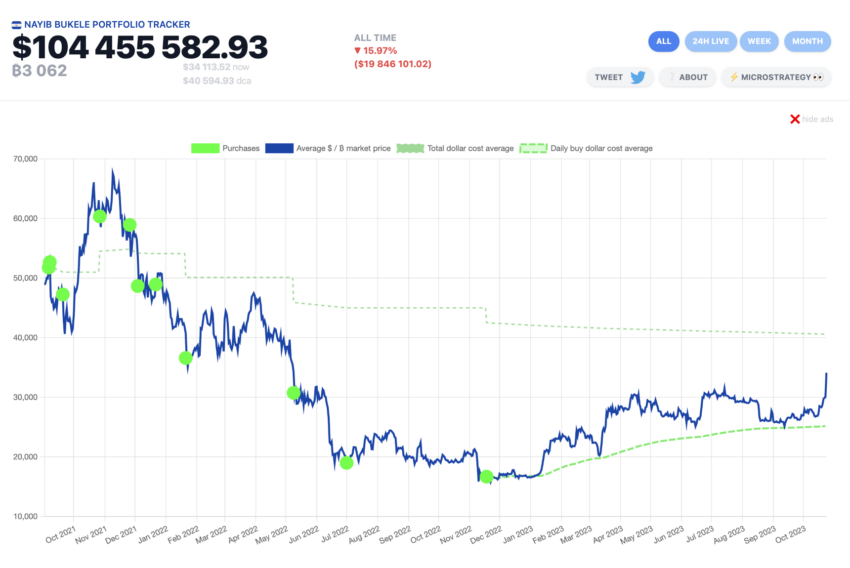The width and height of the screenshot is (850, 568).
Task: Select the ALL time range tab
Action: coord(664,41)
